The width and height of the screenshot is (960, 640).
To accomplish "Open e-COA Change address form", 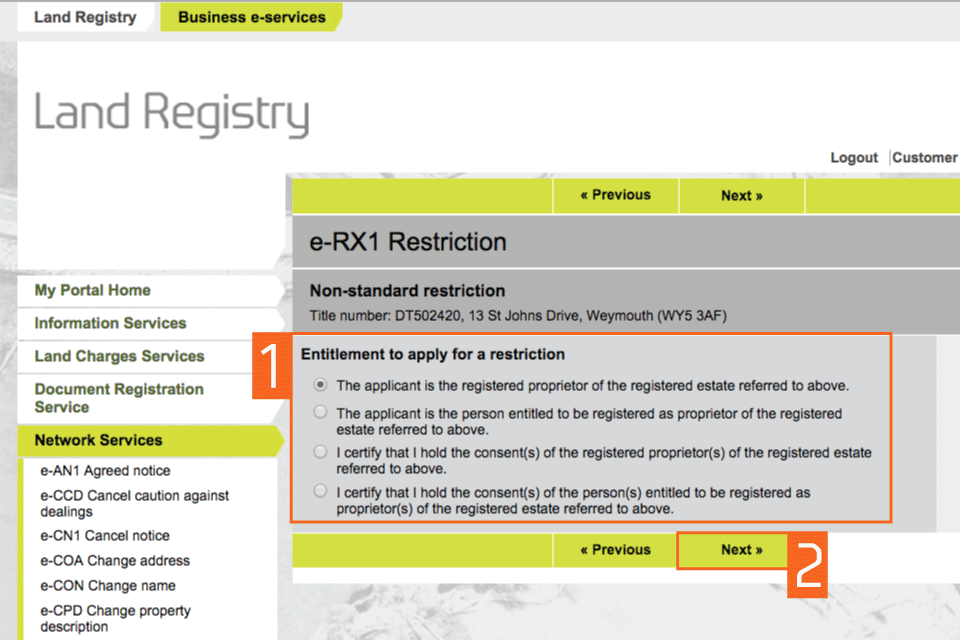I will click(115, 561).
